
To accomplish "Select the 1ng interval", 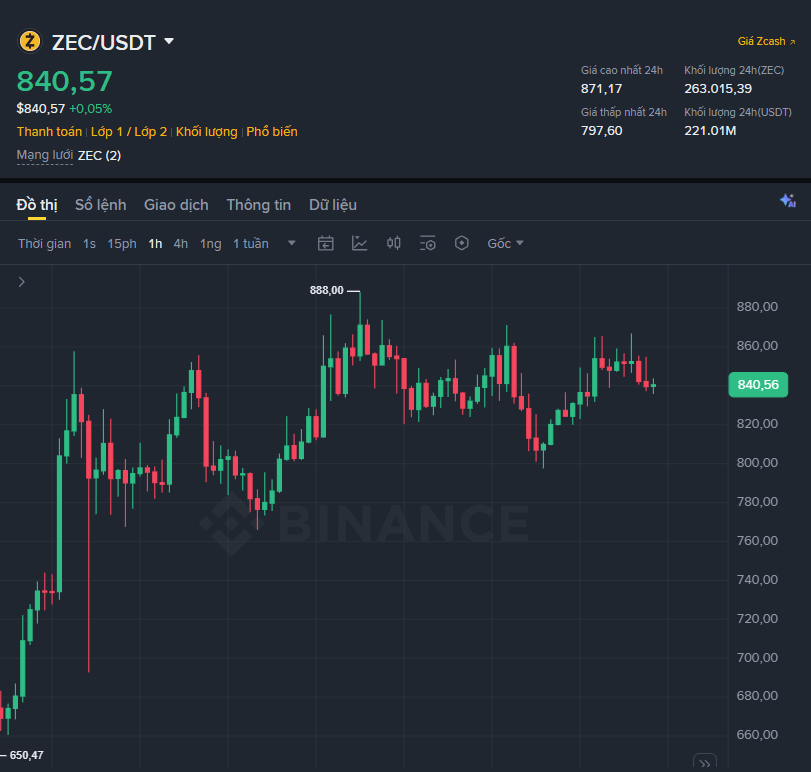I will (211, 244).
